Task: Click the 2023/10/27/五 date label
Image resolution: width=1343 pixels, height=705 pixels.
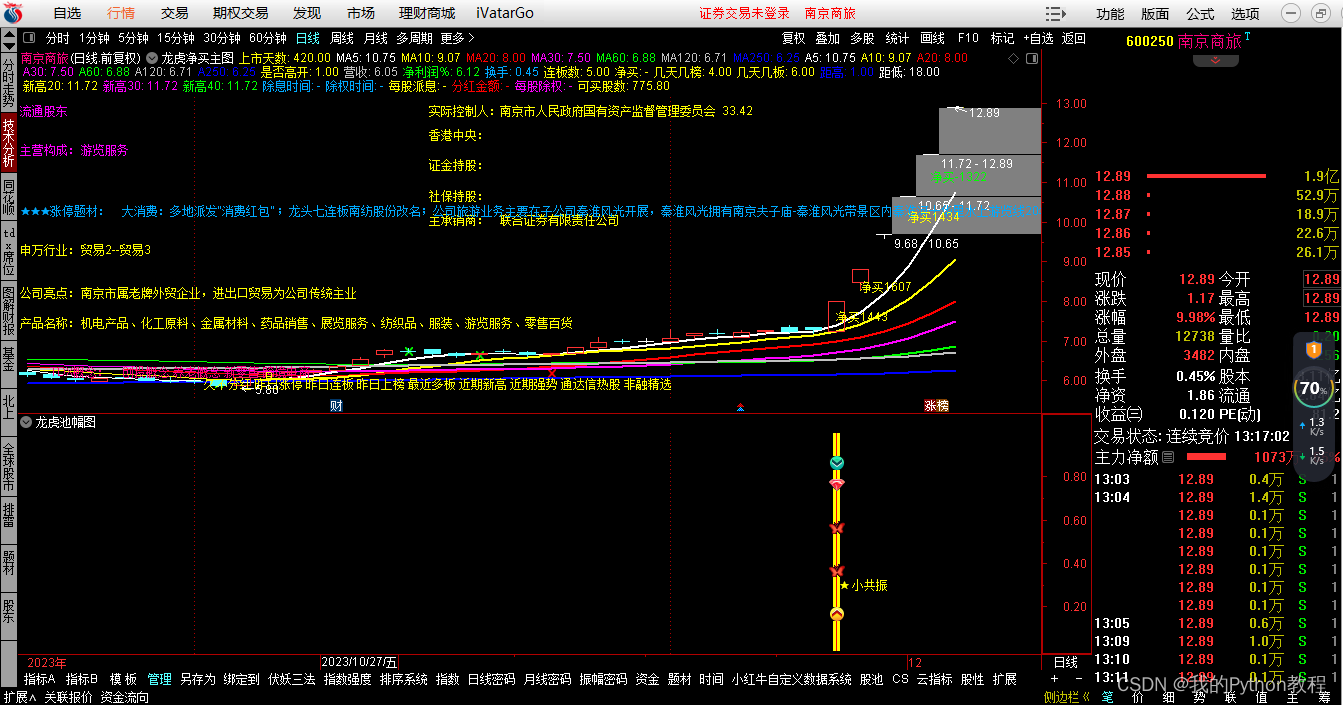Action: [x=359, y=662]
